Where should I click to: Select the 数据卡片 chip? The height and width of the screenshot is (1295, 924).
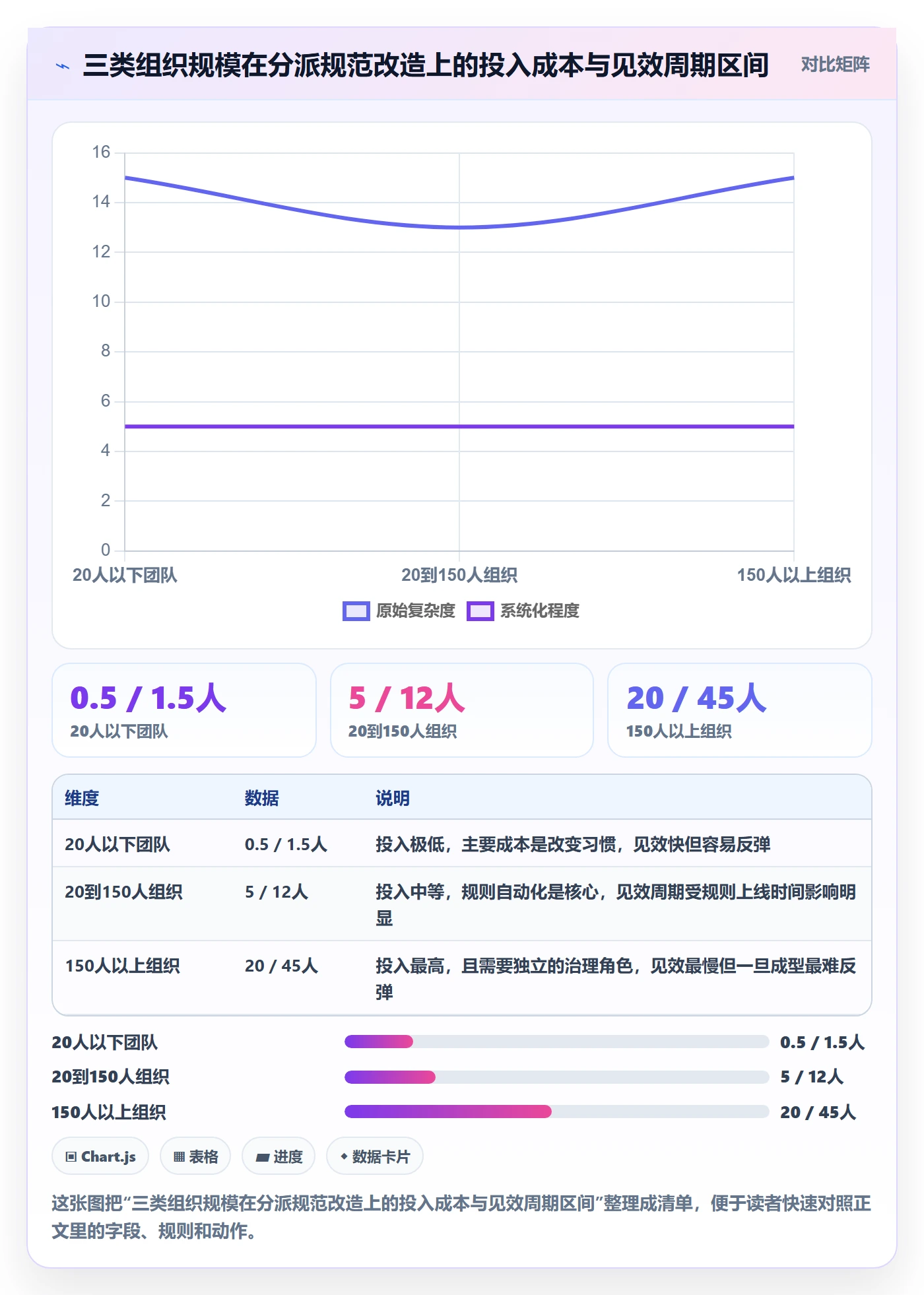(x=375, y=1156)
